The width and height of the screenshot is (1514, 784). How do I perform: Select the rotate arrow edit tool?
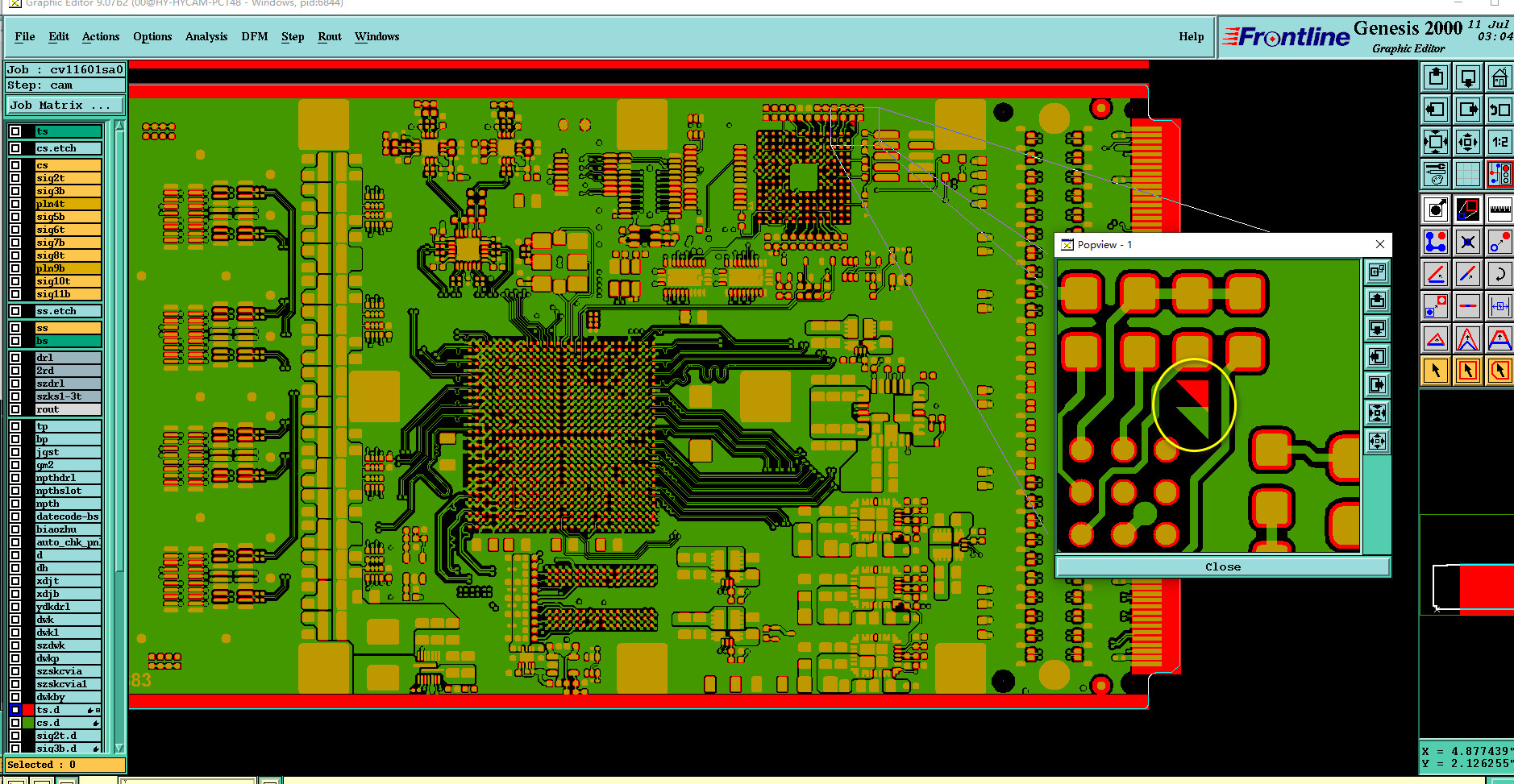tap(1499, 274)
